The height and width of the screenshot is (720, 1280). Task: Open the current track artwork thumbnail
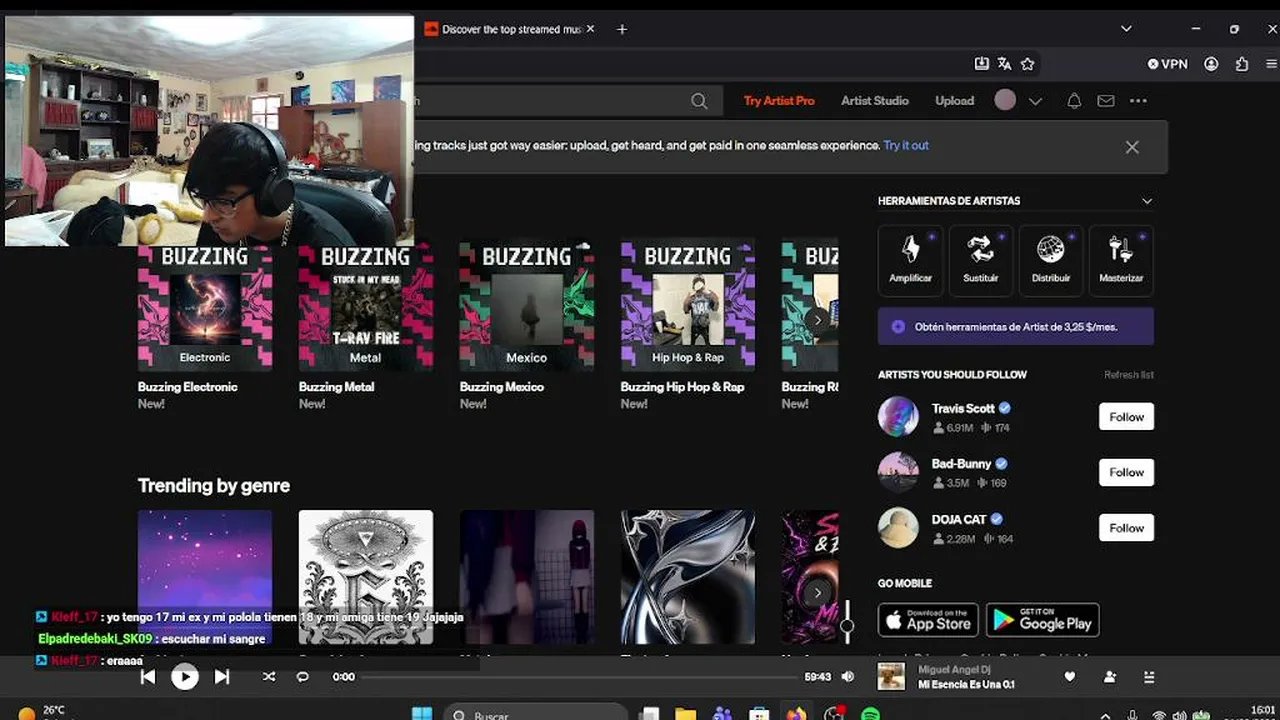[x=891, y=677]
